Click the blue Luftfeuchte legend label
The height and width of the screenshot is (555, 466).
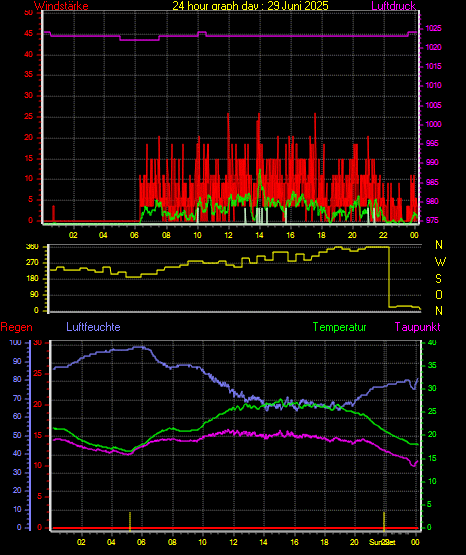tap(93, 327)
